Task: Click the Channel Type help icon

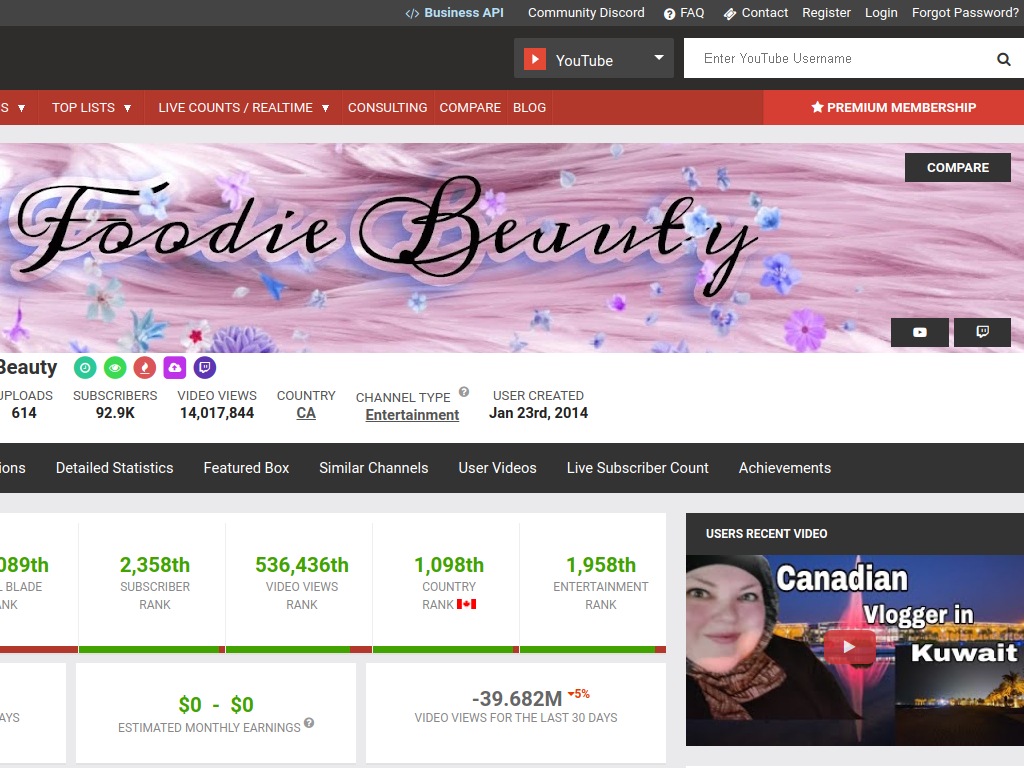Action: point(464,392)
